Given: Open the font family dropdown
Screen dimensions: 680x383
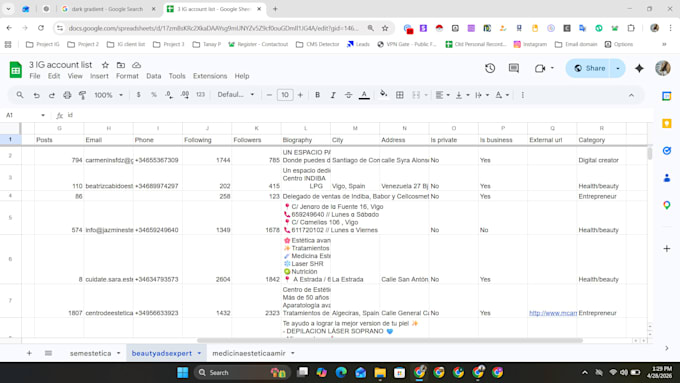Looking at the screenshot, I should (235, 95).
